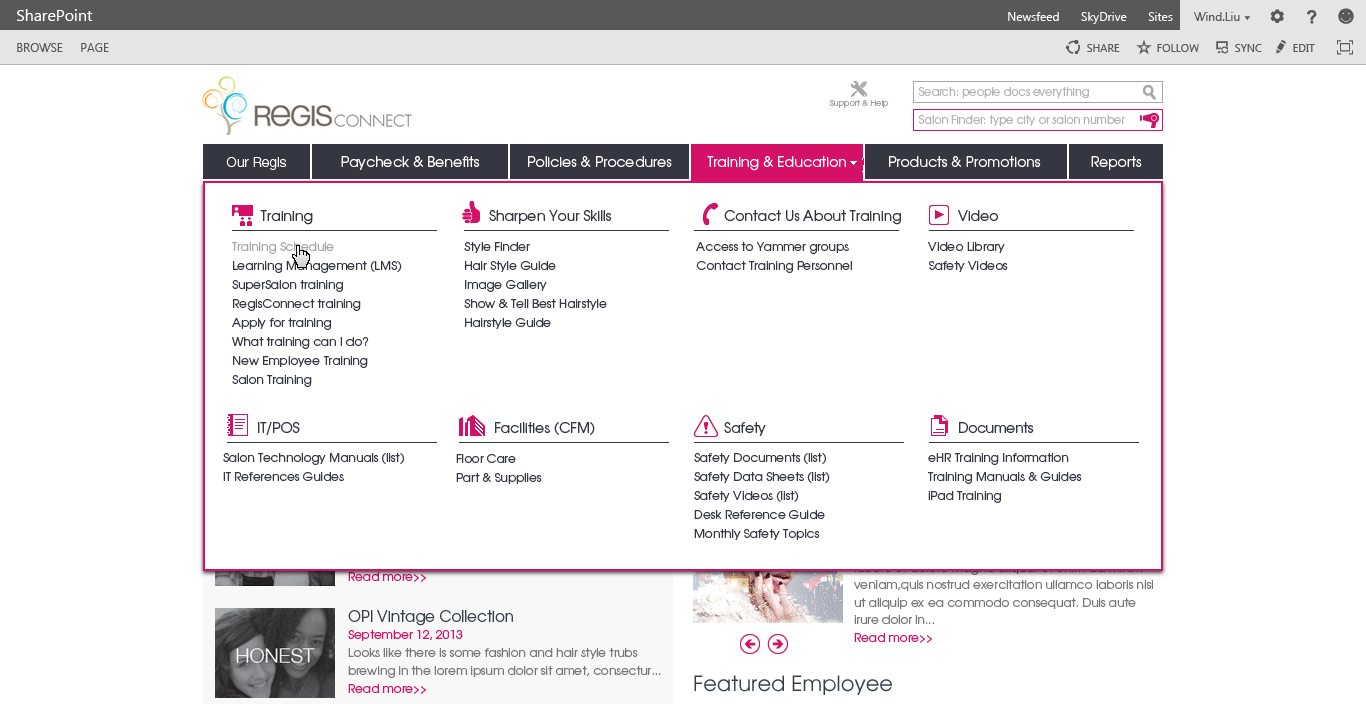This screenshot has height=704, width=1366.
Task: Open Floor Care link
Action: [x=486, y=459]
